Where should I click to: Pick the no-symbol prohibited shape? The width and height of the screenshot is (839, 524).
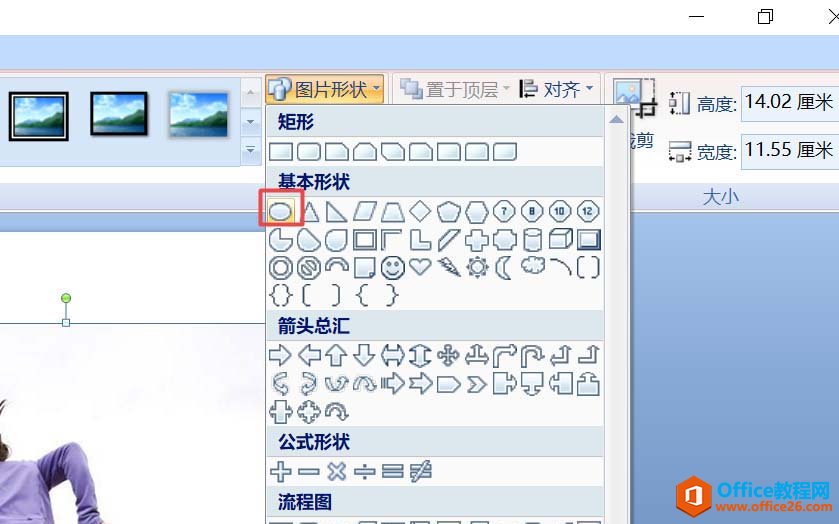pos(309,268)
